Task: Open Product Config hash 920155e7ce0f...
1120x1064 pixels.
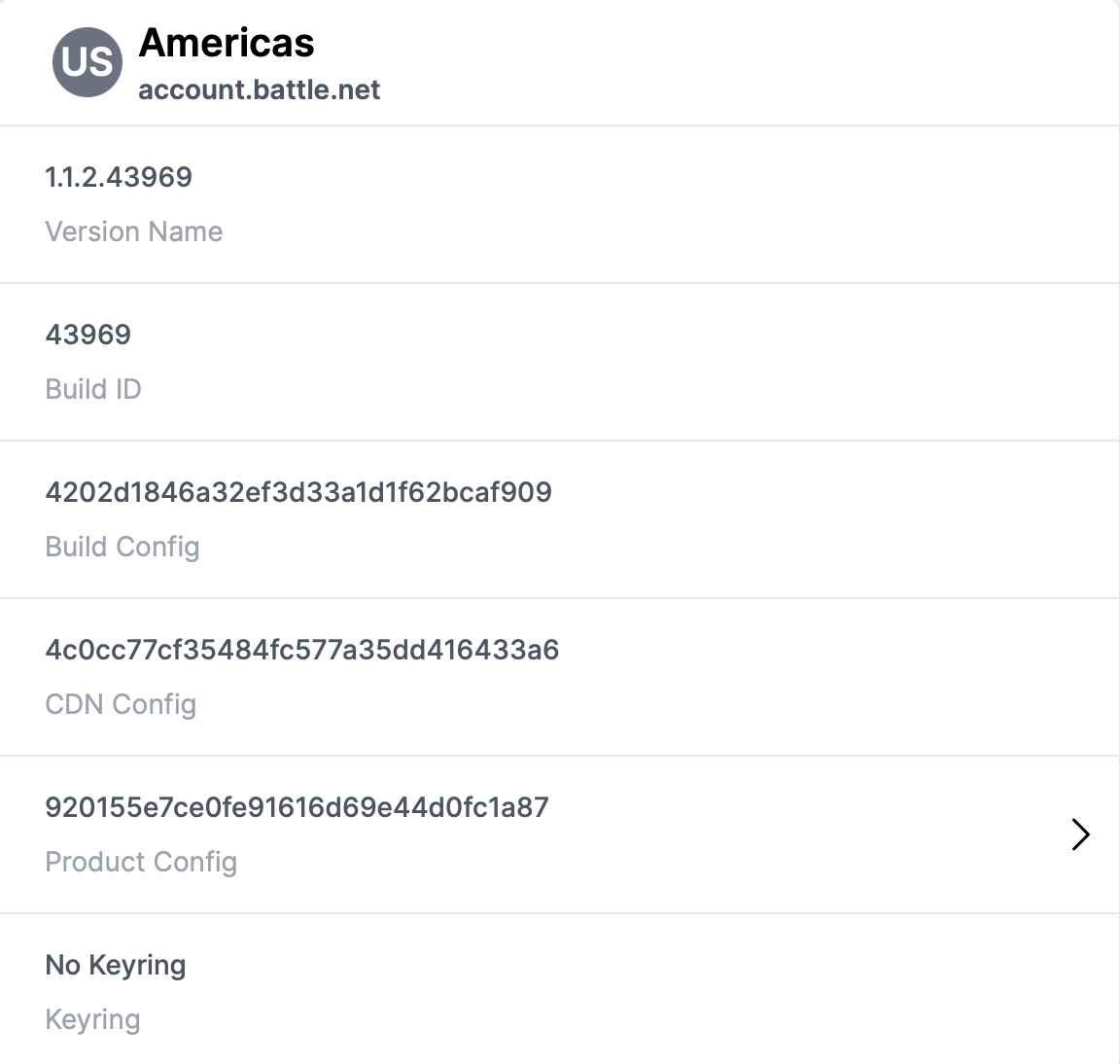Action: [x=297, y=807]
